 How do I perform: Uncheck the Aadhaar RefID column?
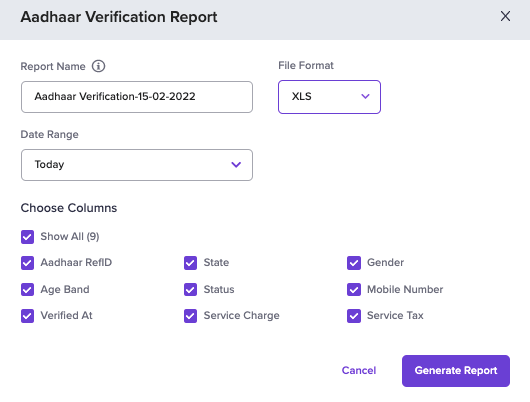pos(27,263)
